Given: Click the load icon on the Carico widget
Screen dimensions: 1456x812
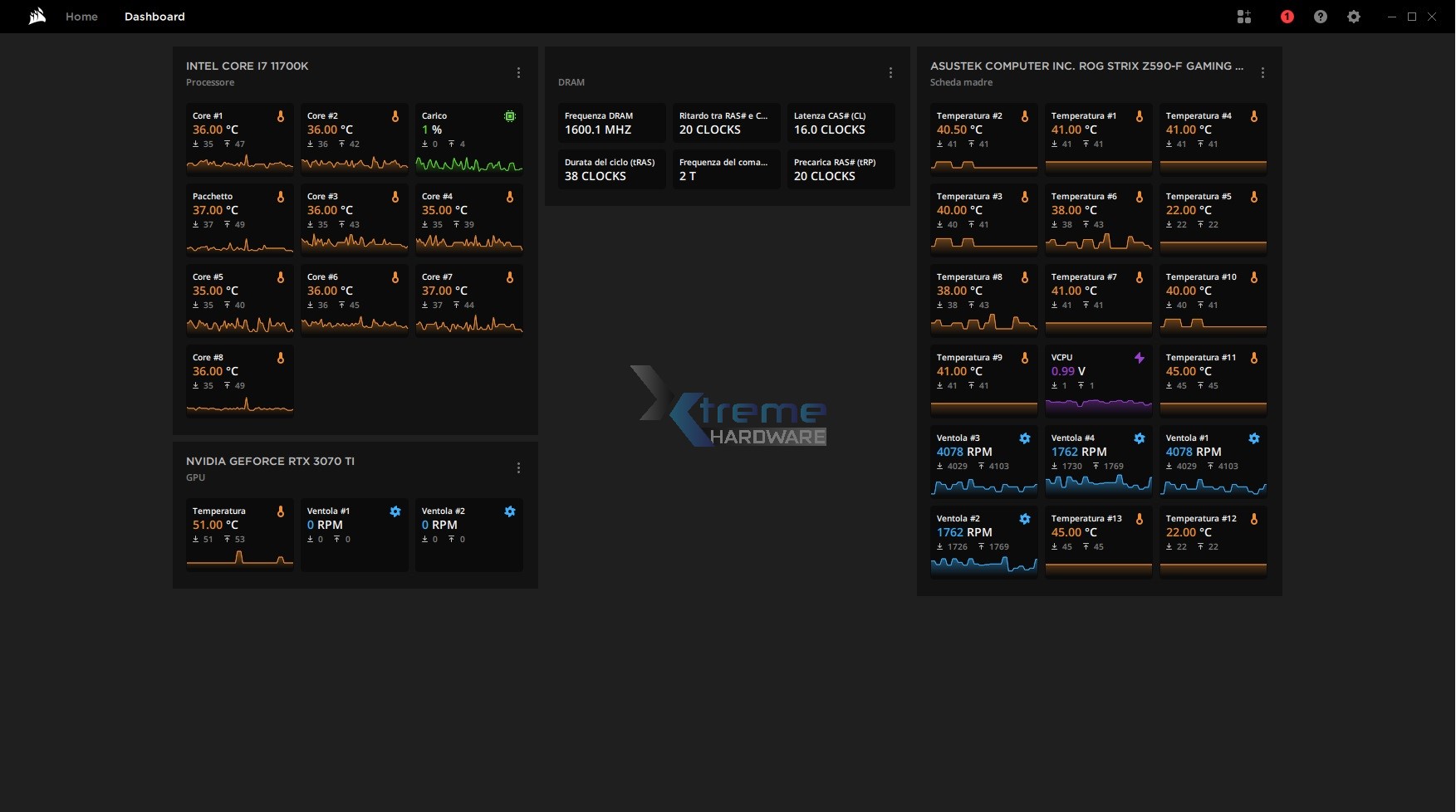Looking at the screenshot, I should pyautogui.click(x=510, y=117).
